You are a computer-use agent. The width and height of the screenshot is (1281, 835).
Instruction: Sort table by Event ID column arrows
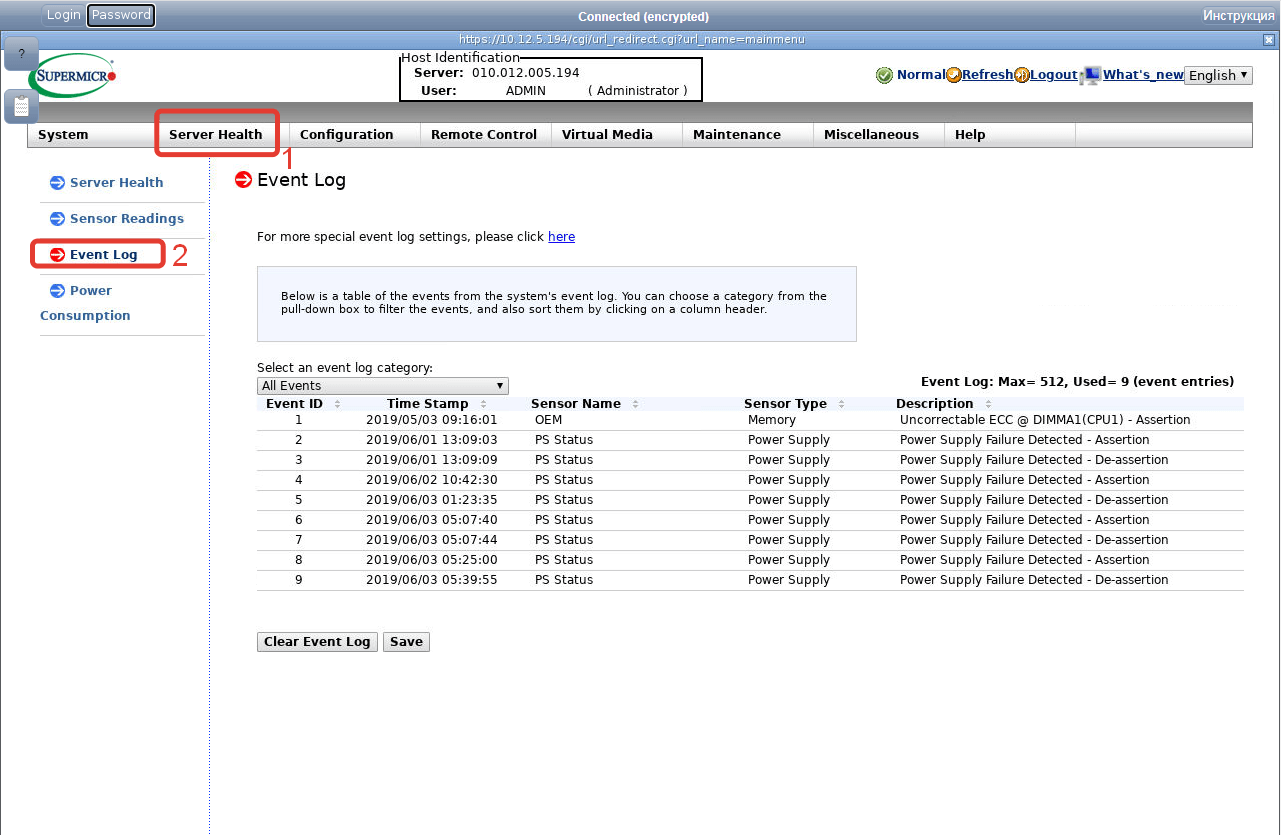[337, 404]
